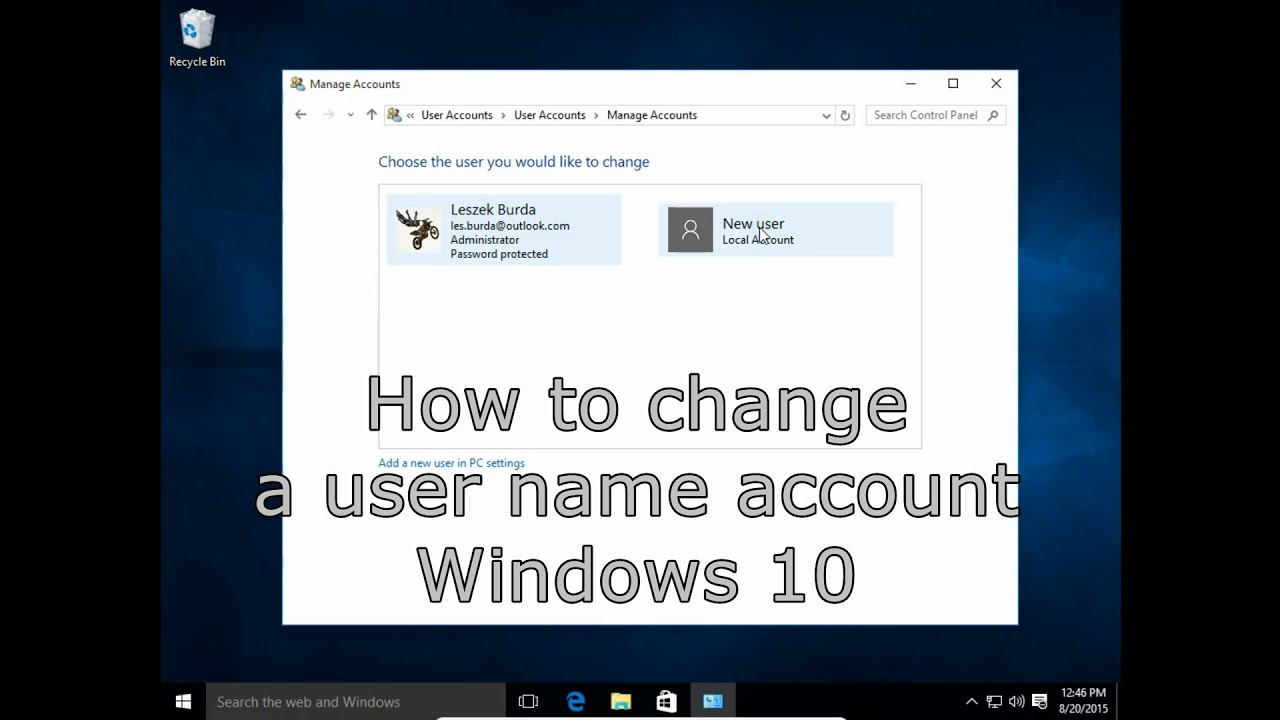Click the Choose the user heading text
Screen dimensions: 1280x720
[514, 162]
